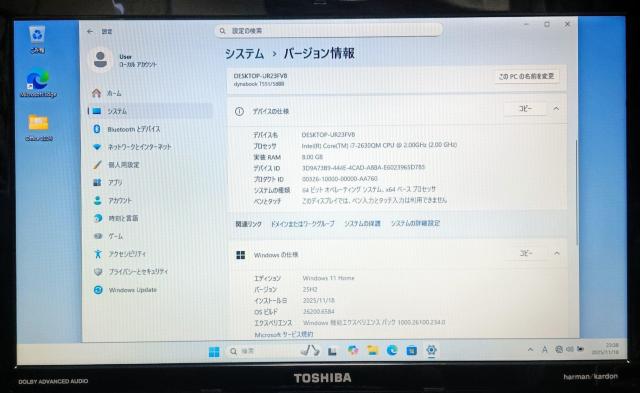The width and height of the screenshot is (640, 393).
Task: Select システム in the sidebar
Action: [x=149, y=111]
